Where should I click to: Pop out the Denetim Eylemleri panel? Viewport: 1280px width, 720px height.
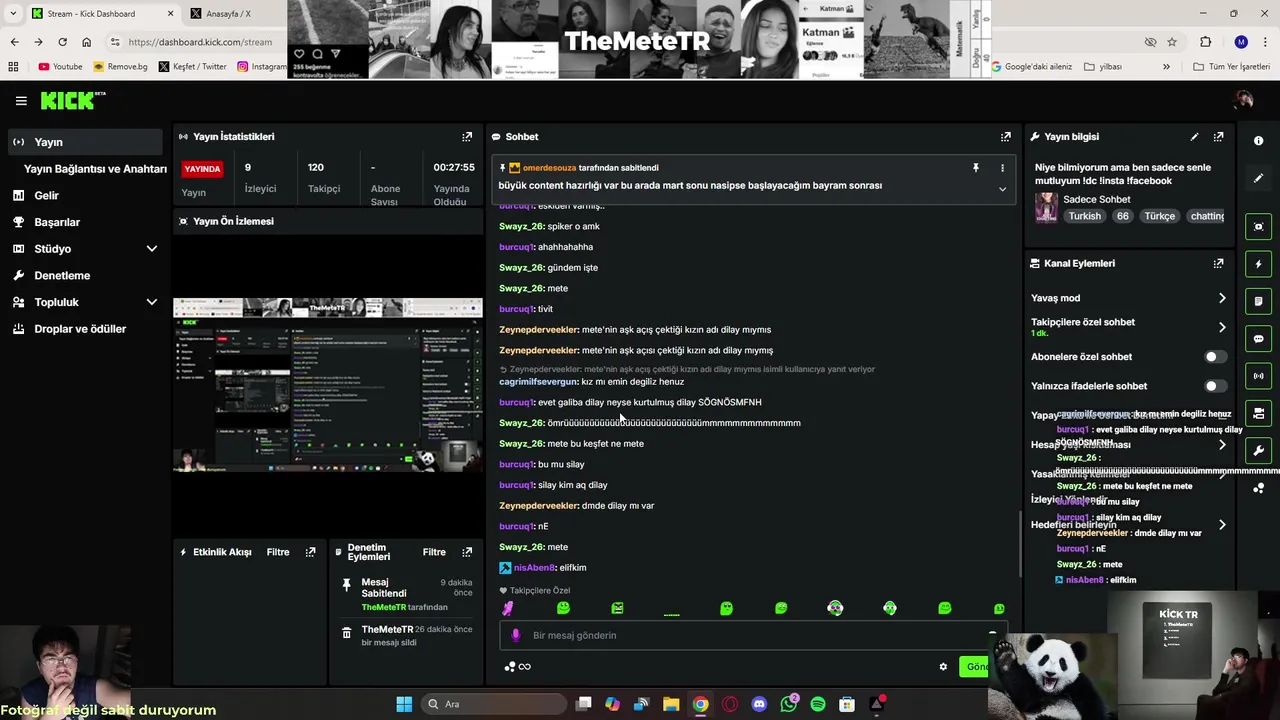[467, 552]
